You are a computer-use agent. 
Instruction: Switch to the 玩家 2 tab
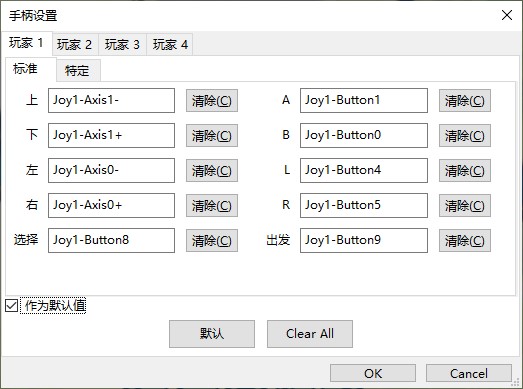point(75,44)
